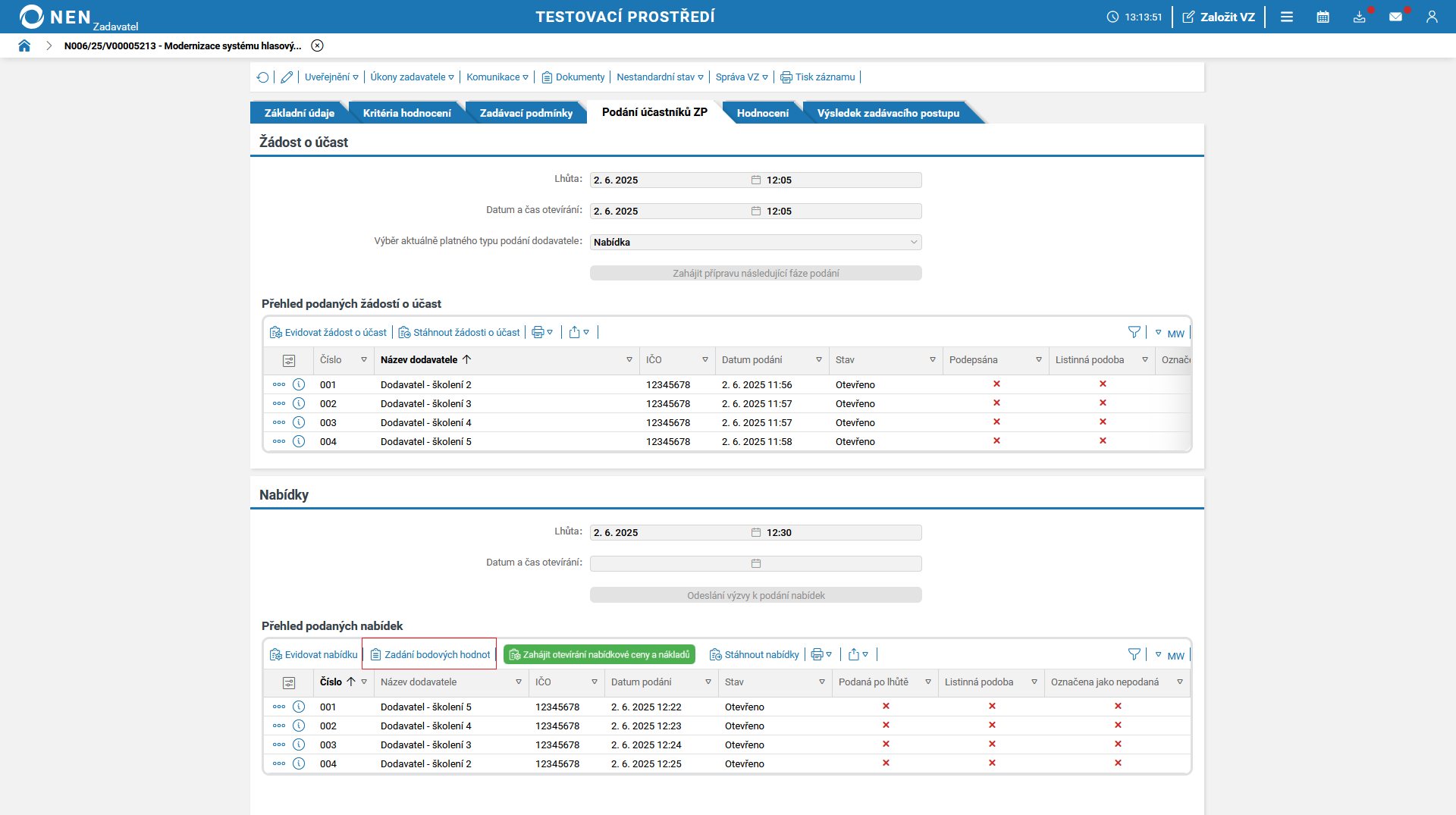Click the refresh icon in record toolbar
1456x815 pixels.
pyautogui.click(x=262, y=77)
